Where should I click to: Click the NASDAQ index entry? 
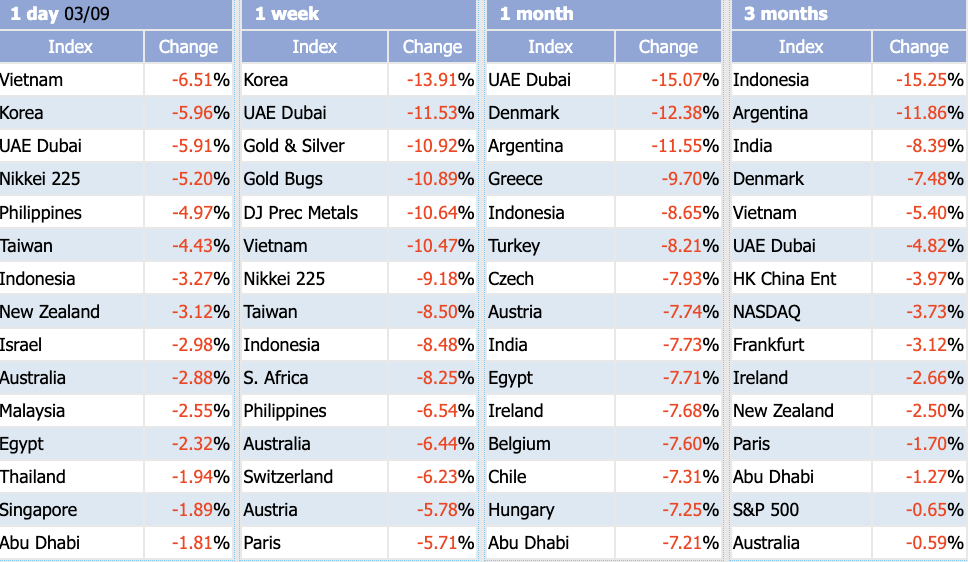(767, 312)
